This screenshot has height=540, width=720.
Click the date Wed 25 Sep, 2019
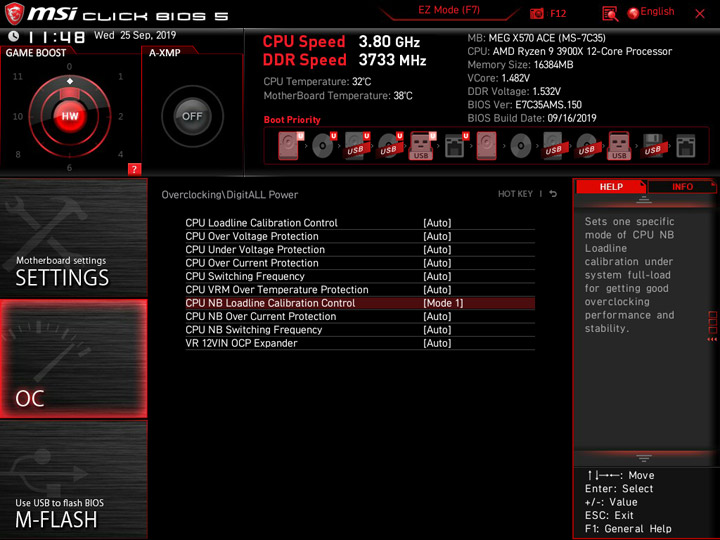135,35
